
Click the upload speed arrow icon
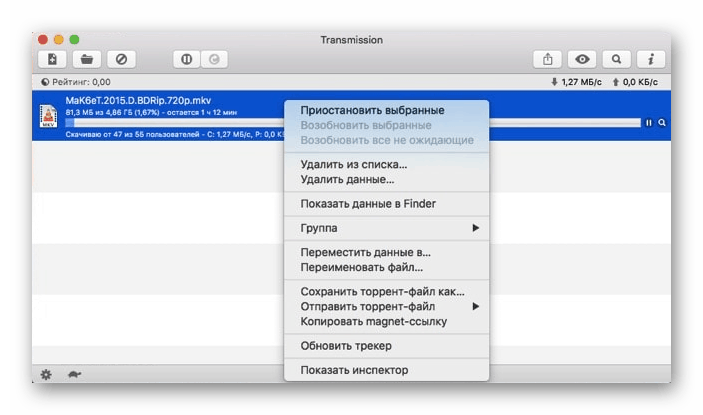(x=616, y=82)
